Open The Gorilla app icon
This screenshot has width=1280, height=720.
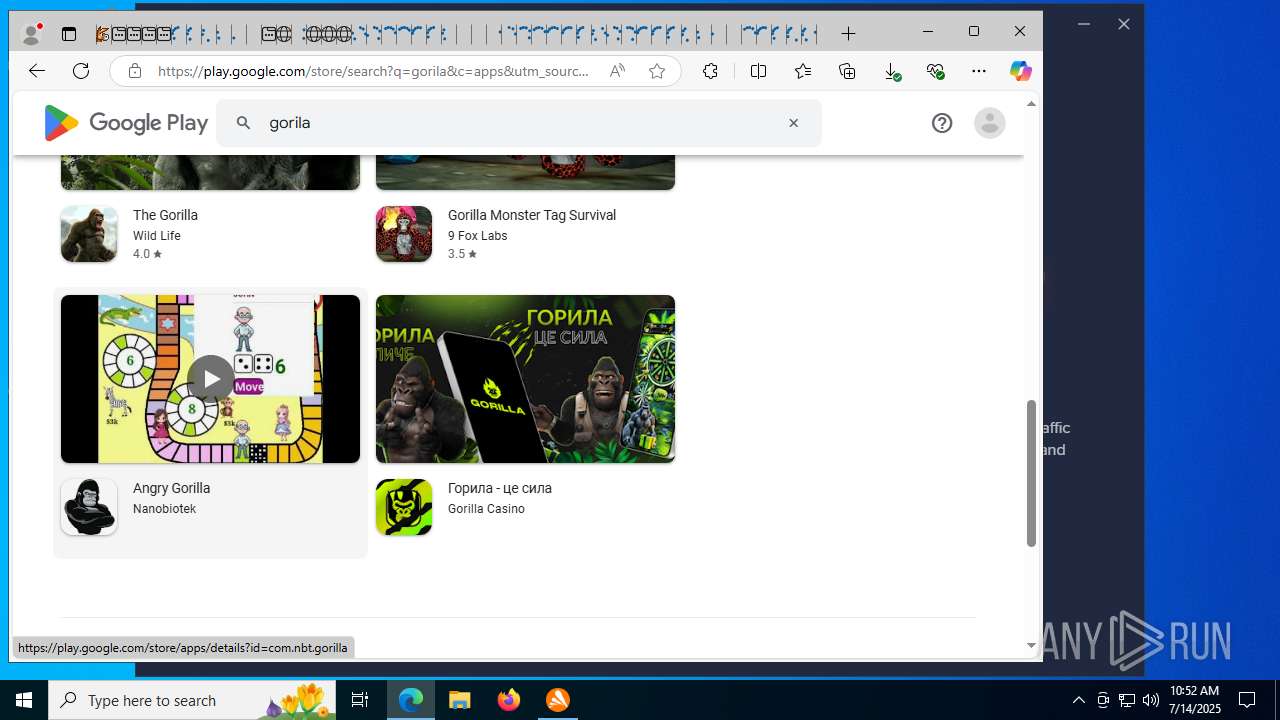coord(89,234)
